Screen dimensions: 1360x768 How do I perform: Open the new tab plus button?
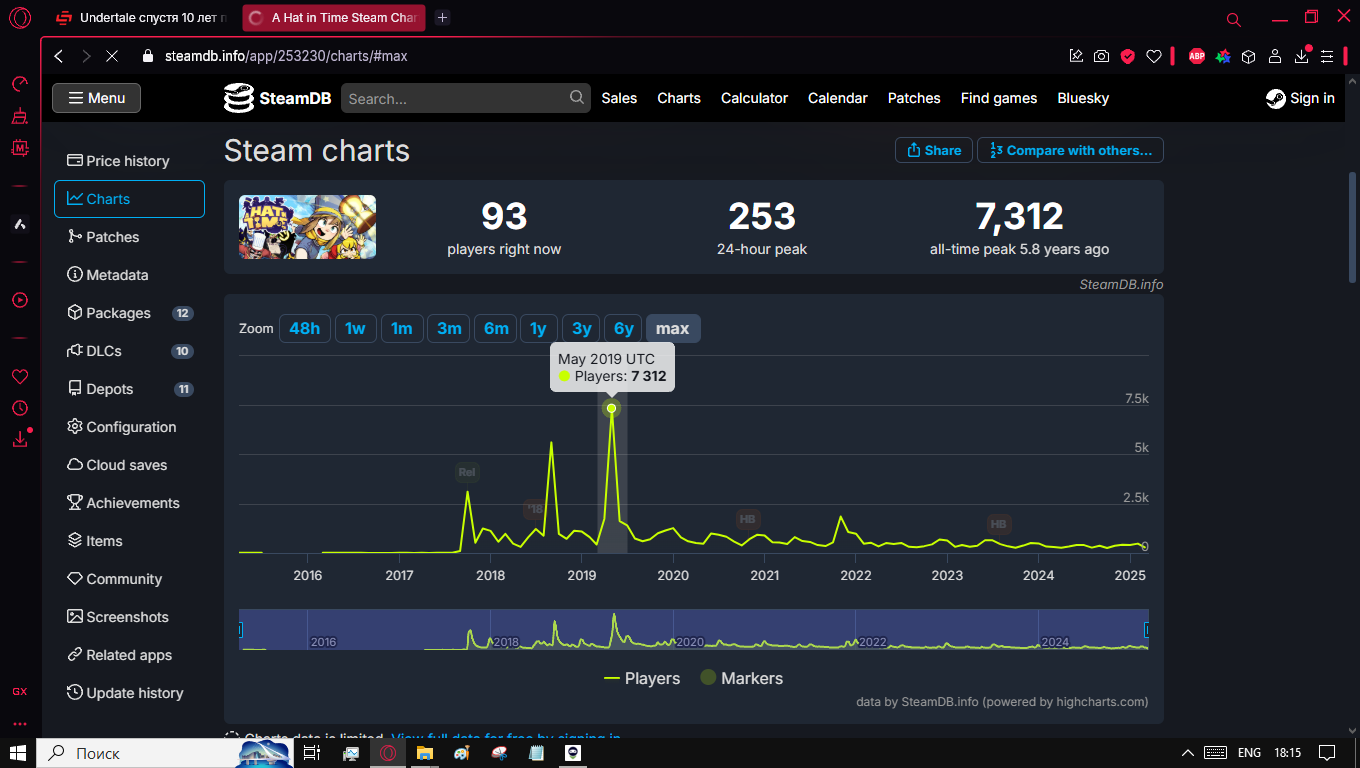[x=443, y=18]
